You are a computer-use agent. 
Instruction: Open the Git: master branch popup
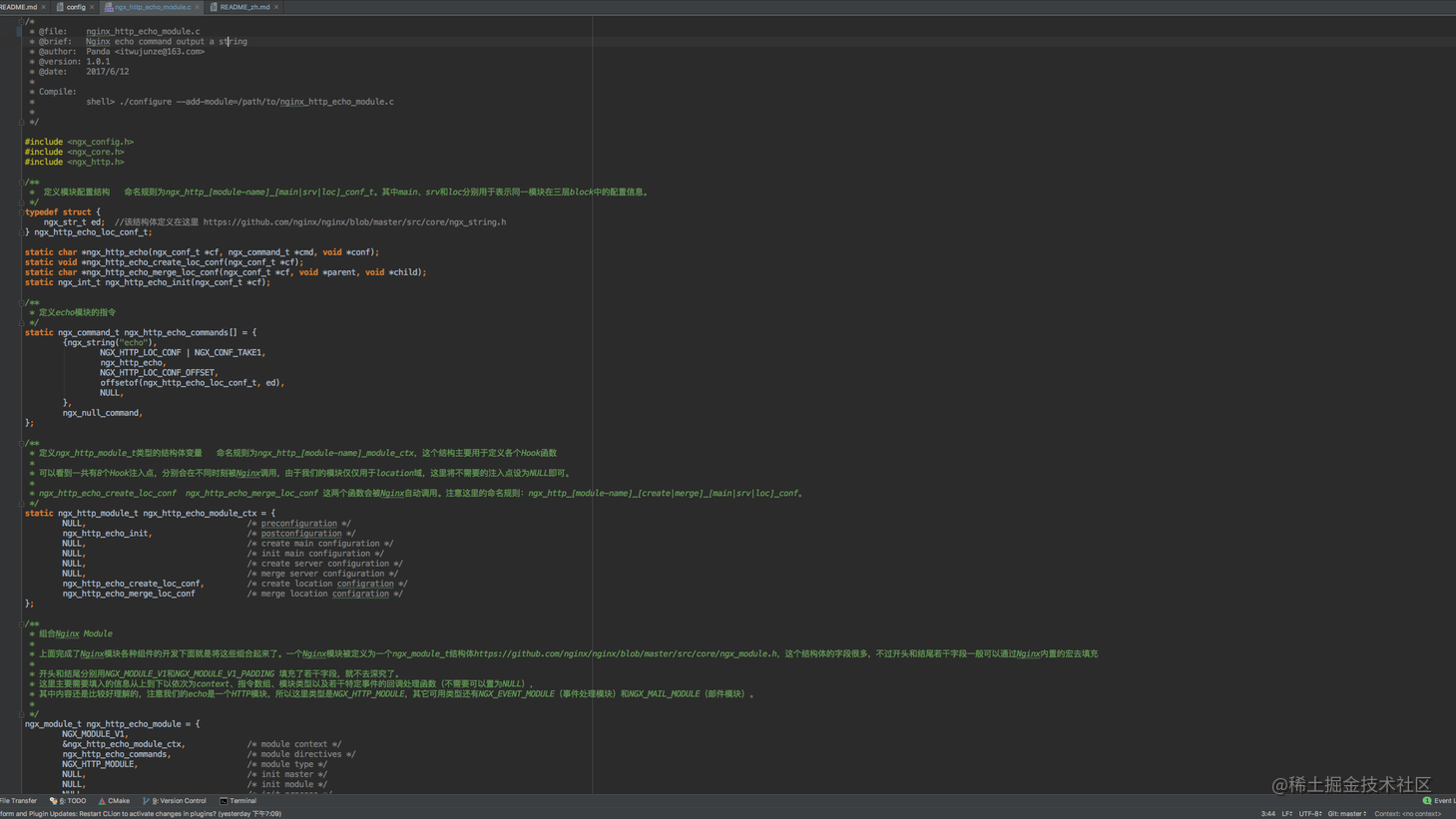point(1345,813)
